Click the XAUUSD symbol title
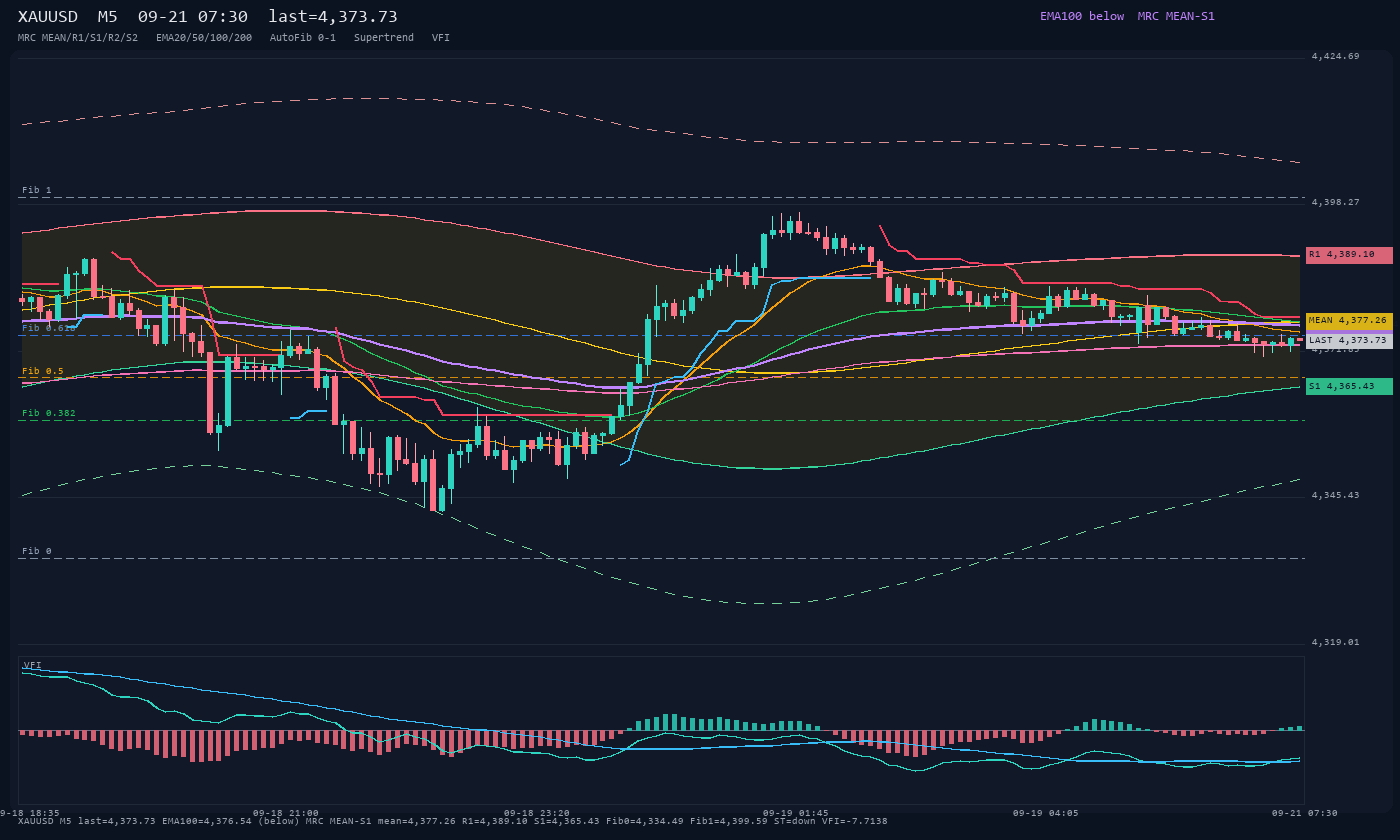 click(48, 17)
